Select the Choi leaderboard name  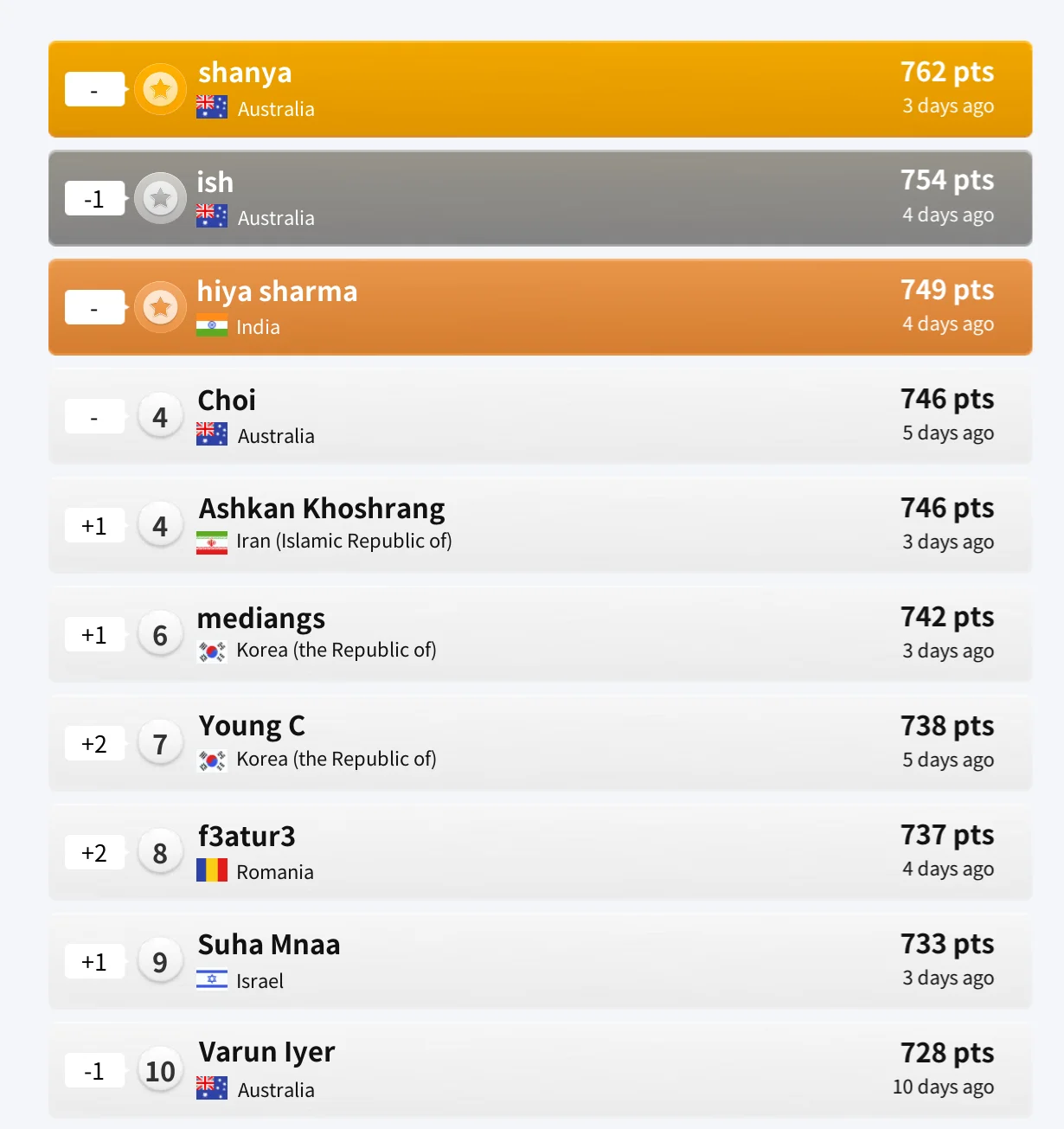[227, 401]
